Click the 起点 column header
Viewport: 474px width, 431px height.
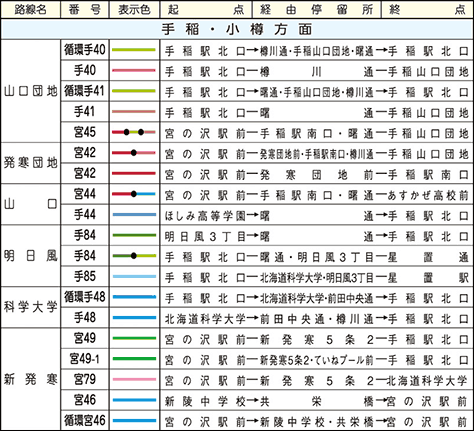(x=206, y=9)
